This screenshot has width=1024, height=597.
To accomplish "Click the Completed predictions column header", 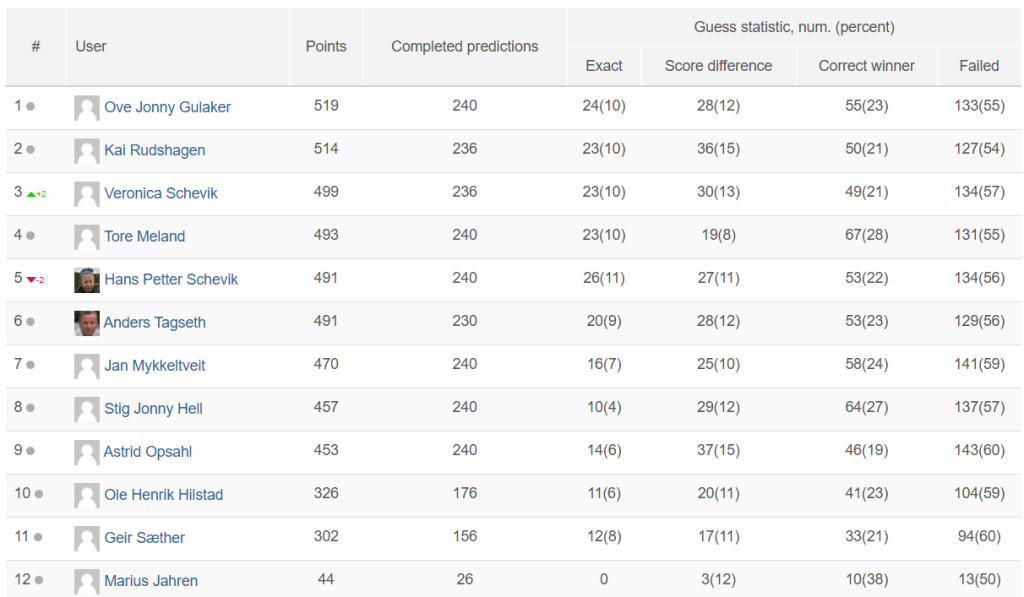I will tap(464, 46).
